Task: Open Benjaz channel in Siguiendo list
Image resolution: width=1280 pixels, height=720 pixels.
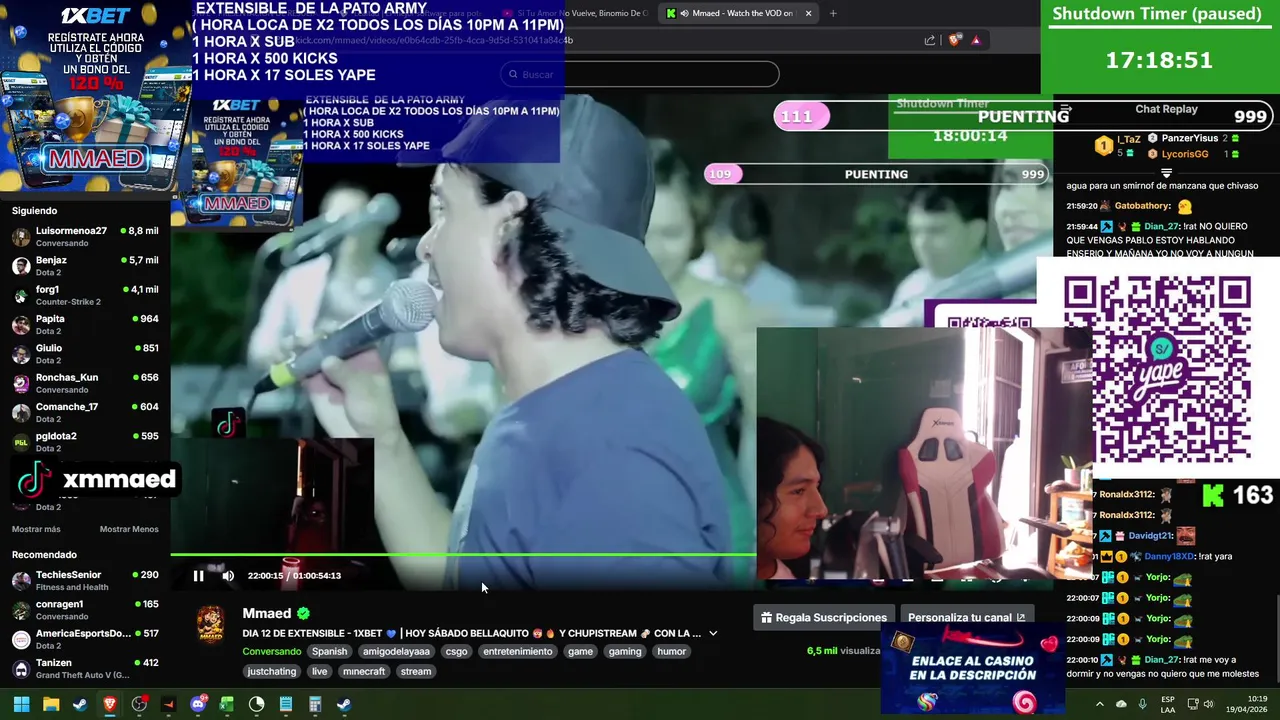Action: [85, 266]
